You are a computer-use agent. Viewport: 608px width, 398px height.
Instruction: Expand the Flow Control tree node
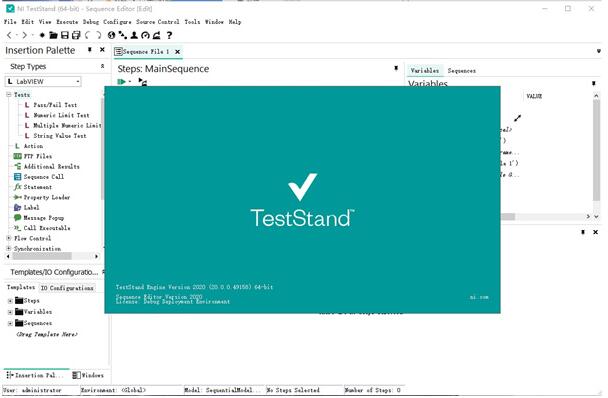click(x=9, y=238)
